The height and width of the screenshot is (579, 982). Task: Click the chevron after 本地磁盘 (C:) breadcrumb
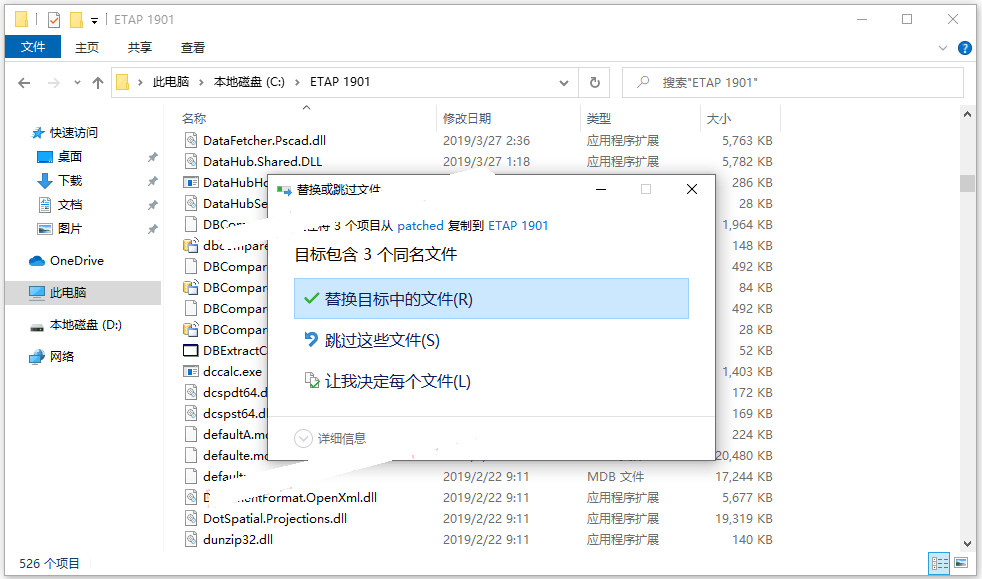297,83
